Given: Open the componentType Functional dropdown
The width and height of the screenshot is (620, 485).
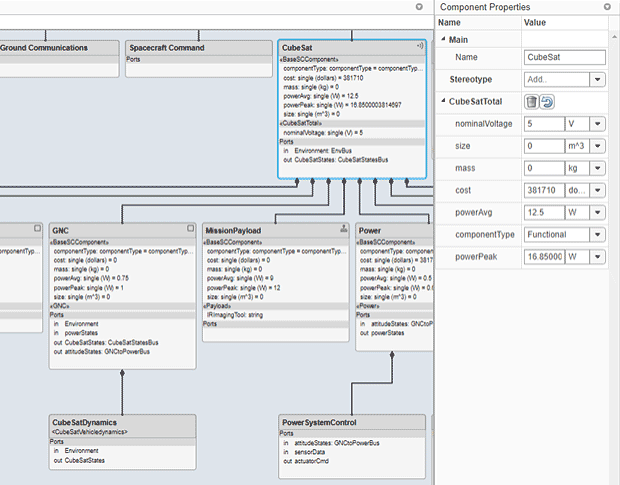Looking at the screenshot, I should tap(598, 234).
